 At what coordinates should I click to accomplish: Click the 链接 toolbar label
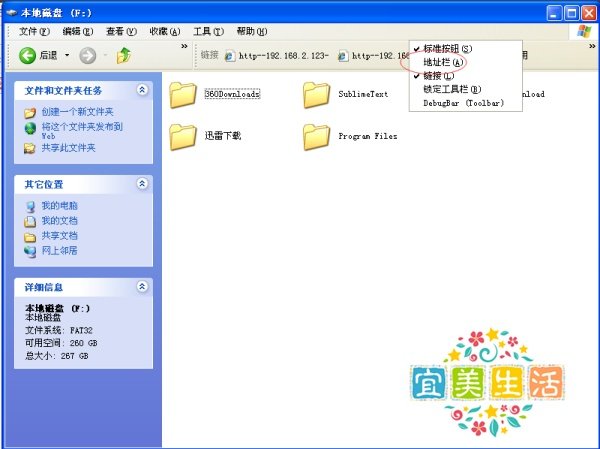(209, 55)
